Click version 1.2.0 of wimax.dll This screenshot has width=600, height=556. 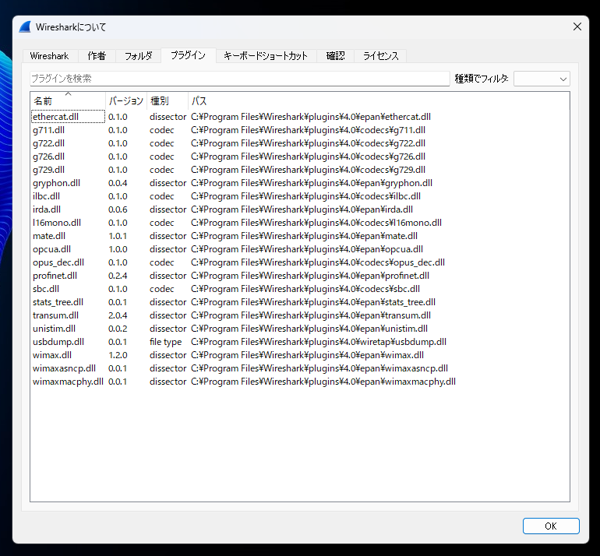click(x=118, y=355)
